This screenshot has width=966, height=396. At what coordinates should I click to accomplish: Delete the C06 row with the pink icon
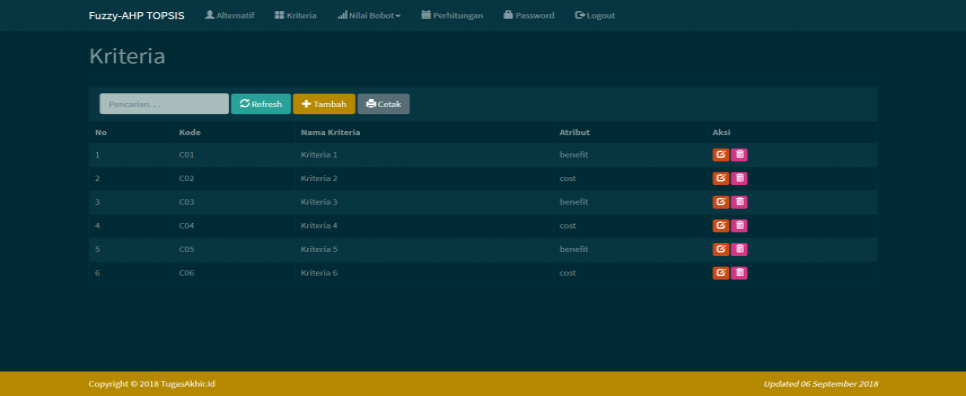click(x=739, y=273)
